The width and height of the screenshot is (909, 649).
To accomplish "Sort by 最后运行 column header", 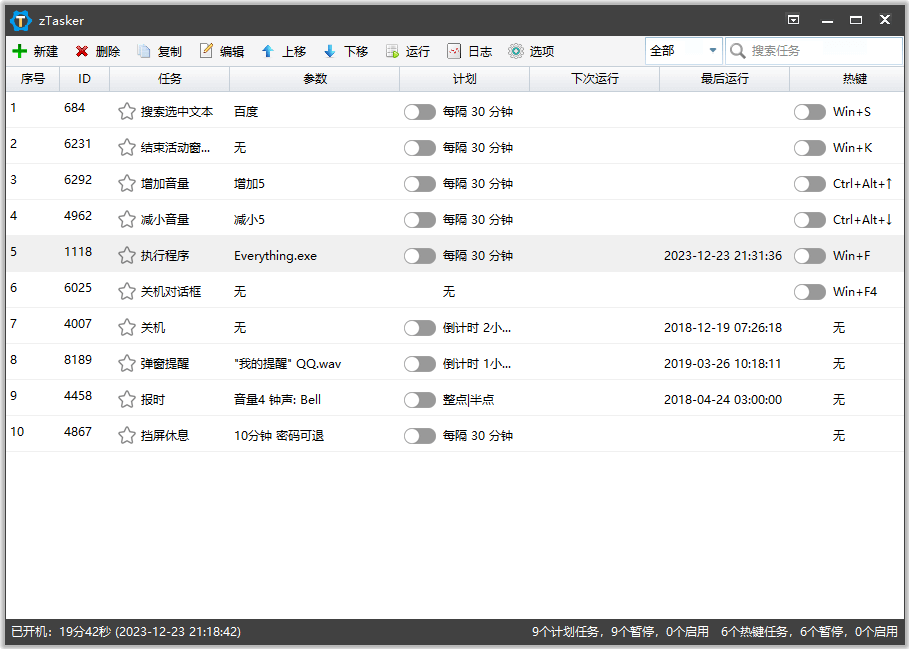I will 724,79.
